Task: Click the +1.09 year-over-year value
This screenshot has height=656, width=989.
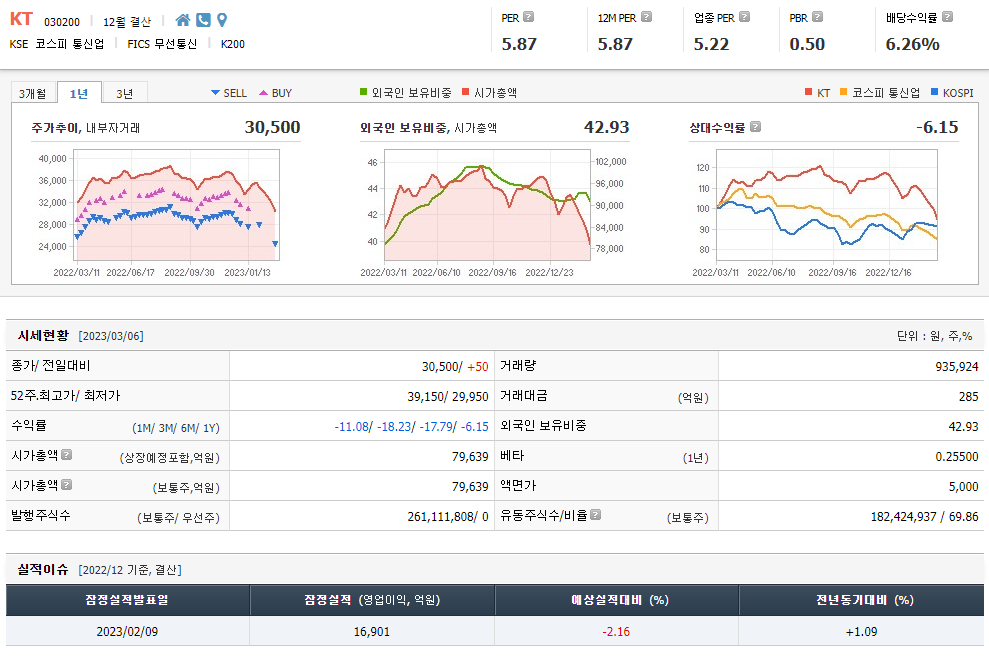Action: 861,631
